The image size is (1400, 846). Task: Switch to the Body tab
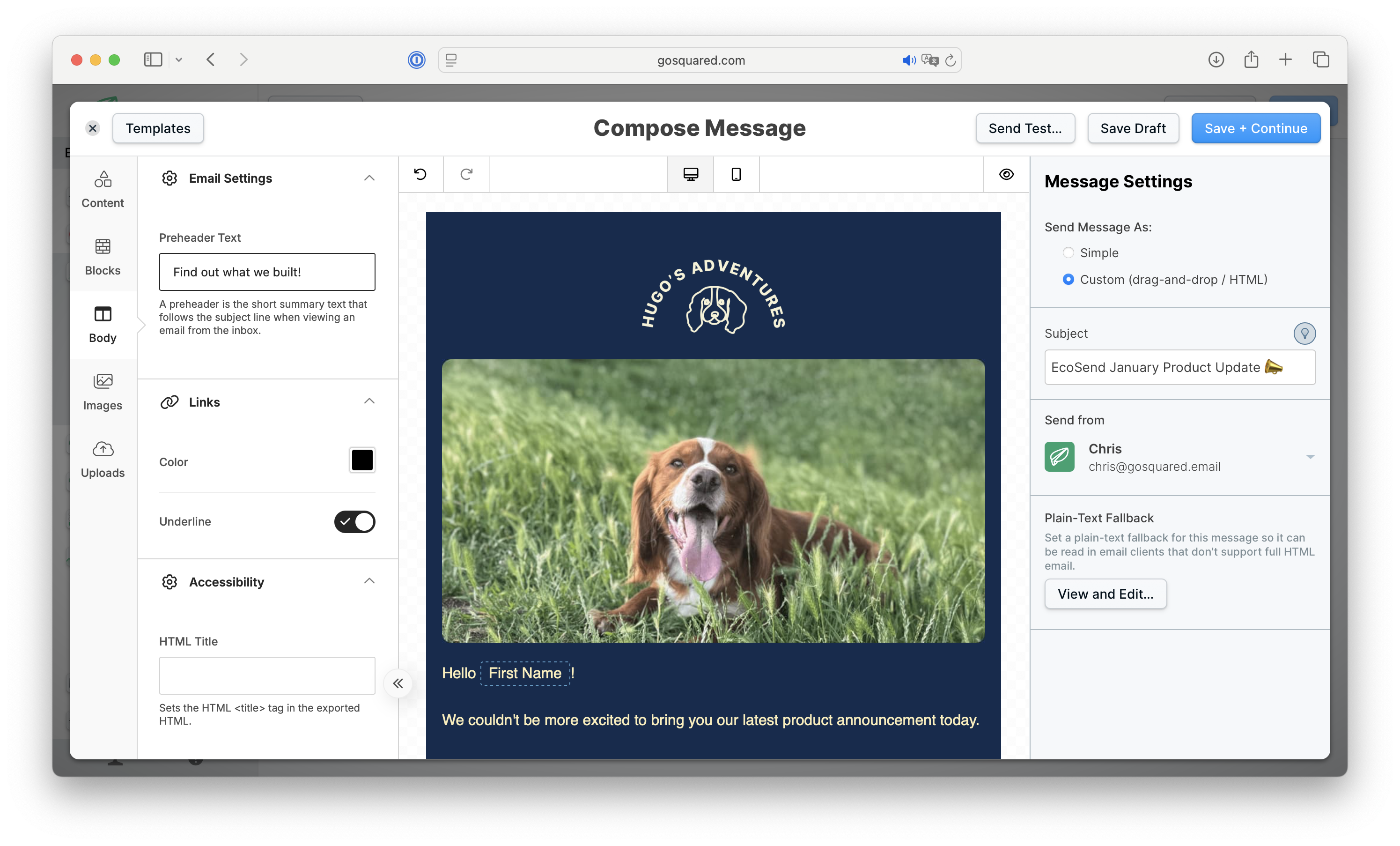coord(102,324)
